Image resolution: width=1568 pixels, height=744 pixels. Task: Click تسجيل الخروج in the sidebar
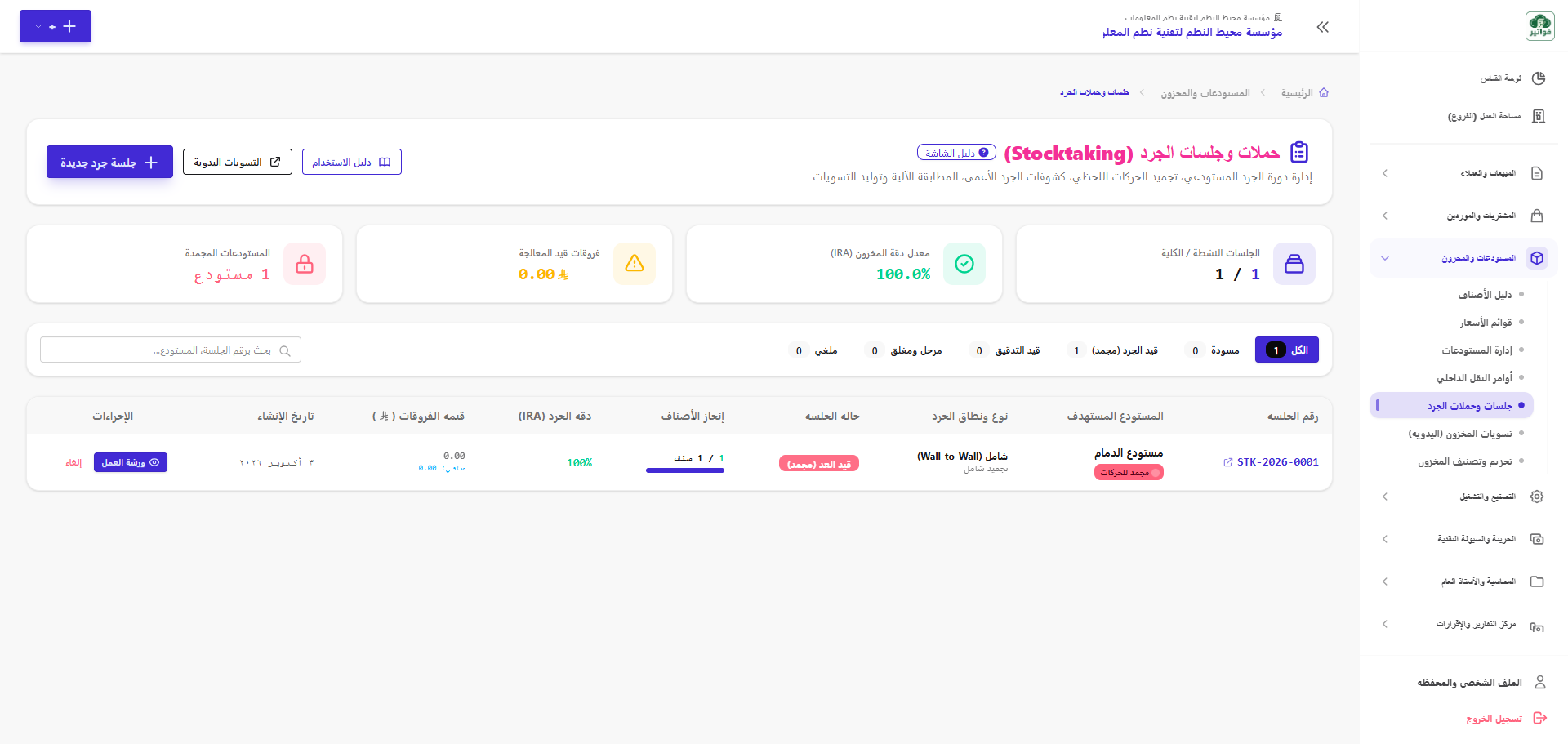[1494, 719]
